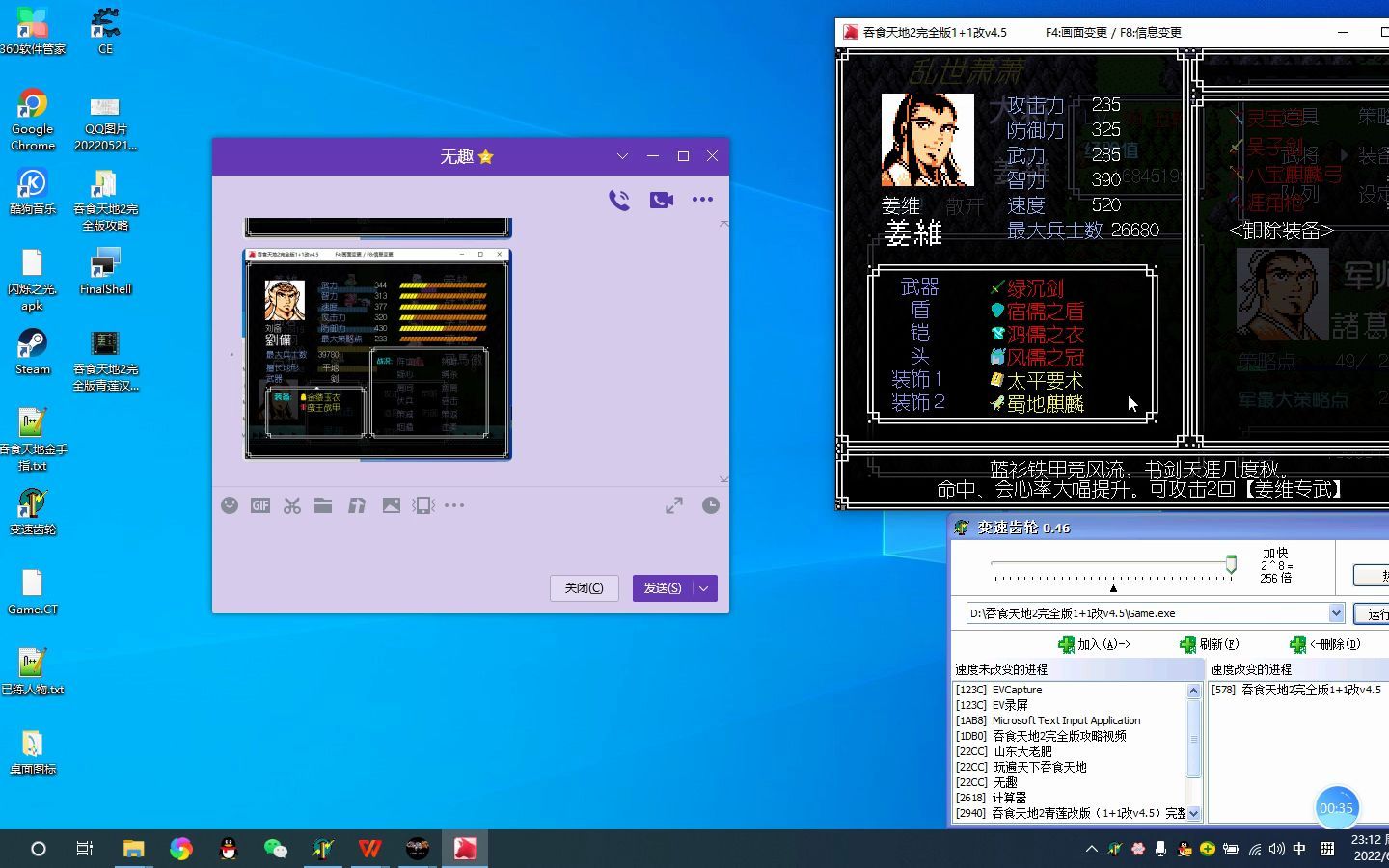Select the 宿儒之盾 shield item
This screenshot has height=868, width=1389.
point(1037,312)
